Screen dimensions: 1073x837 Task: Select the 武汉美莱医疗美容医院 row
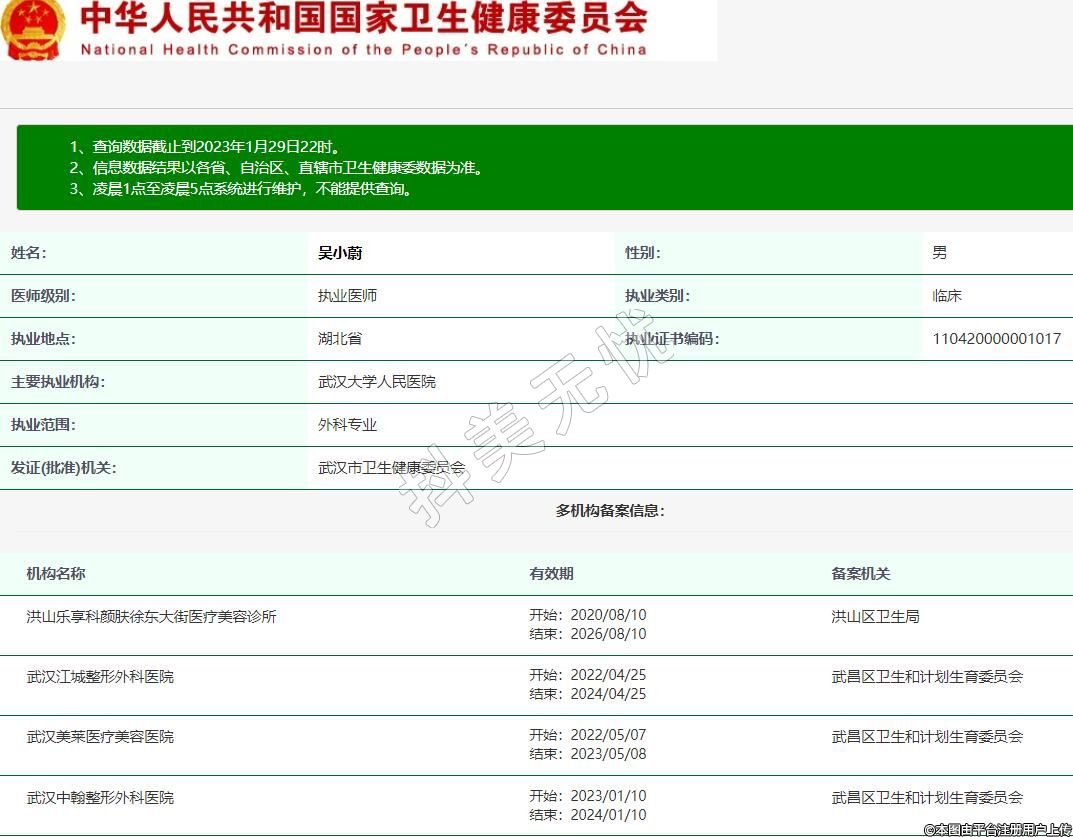tap(100, 737)
